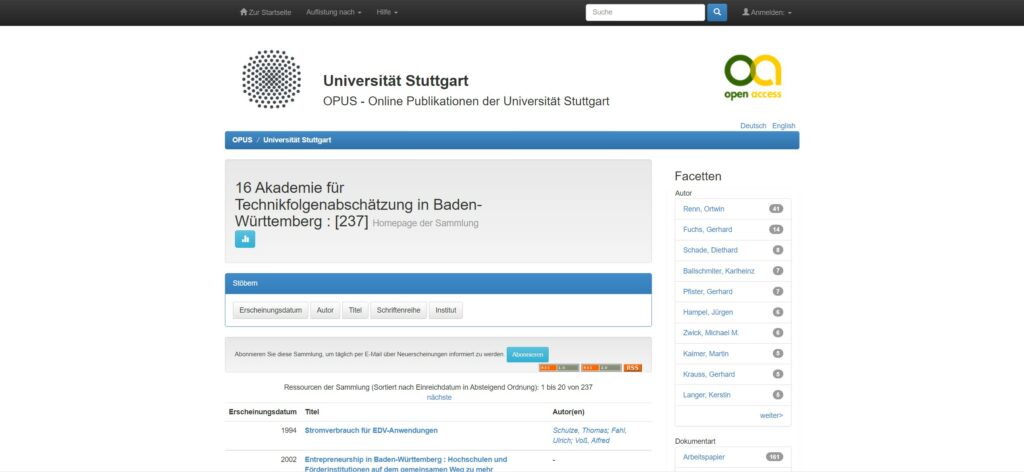Filter by author Langer, Kerstin
1024x472 pixels.
point(707,395)
